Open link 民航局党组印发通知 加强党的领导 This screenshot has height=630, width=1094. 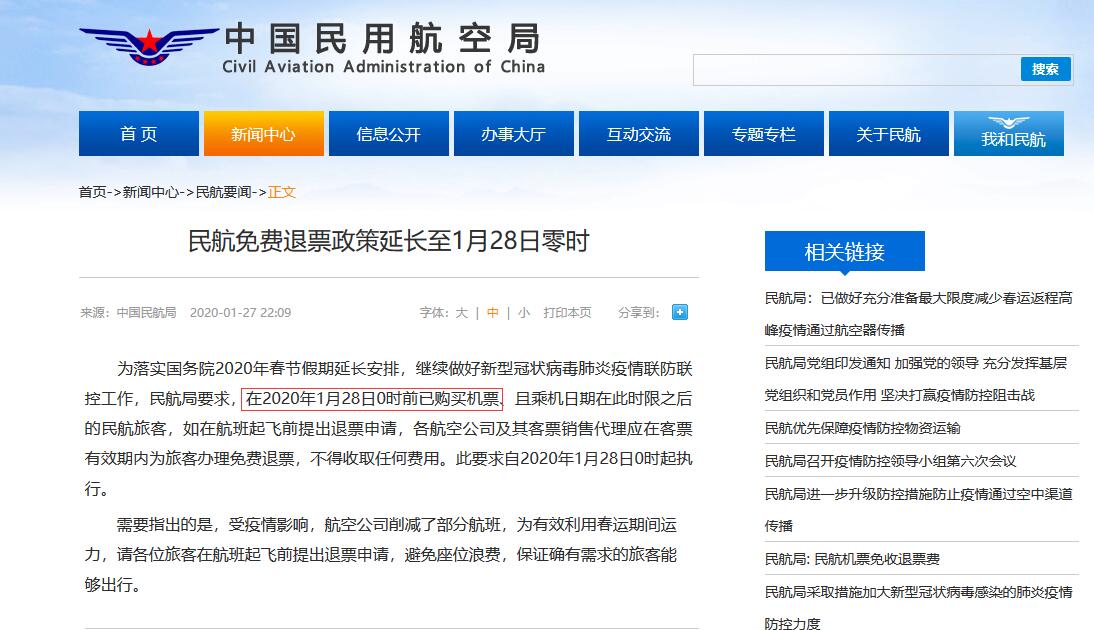pos(915,379)
